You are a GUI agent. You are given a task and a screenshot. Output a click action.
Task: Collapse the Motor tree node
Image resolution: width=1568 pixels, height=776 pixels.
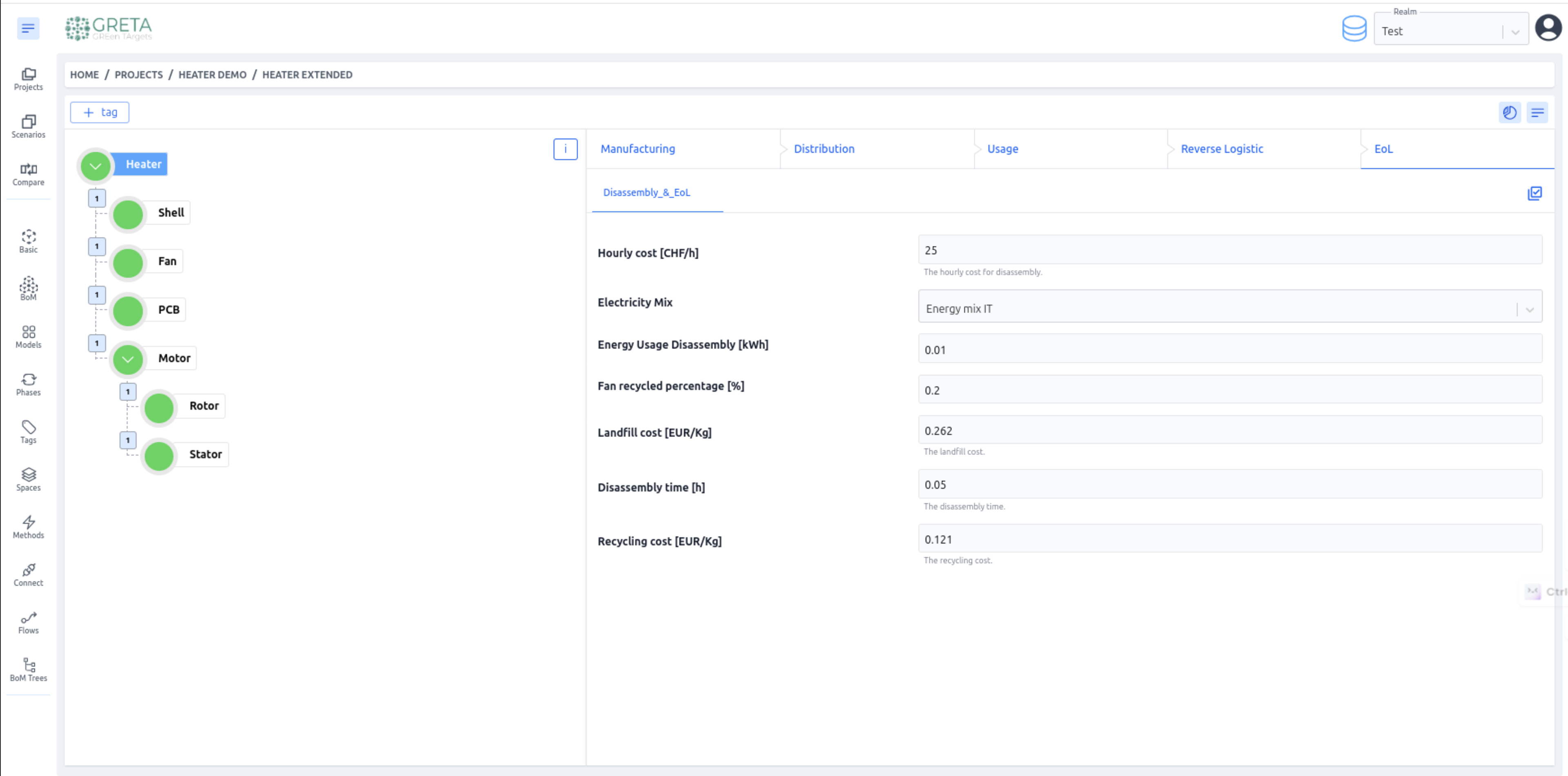(x=128, y=359)
